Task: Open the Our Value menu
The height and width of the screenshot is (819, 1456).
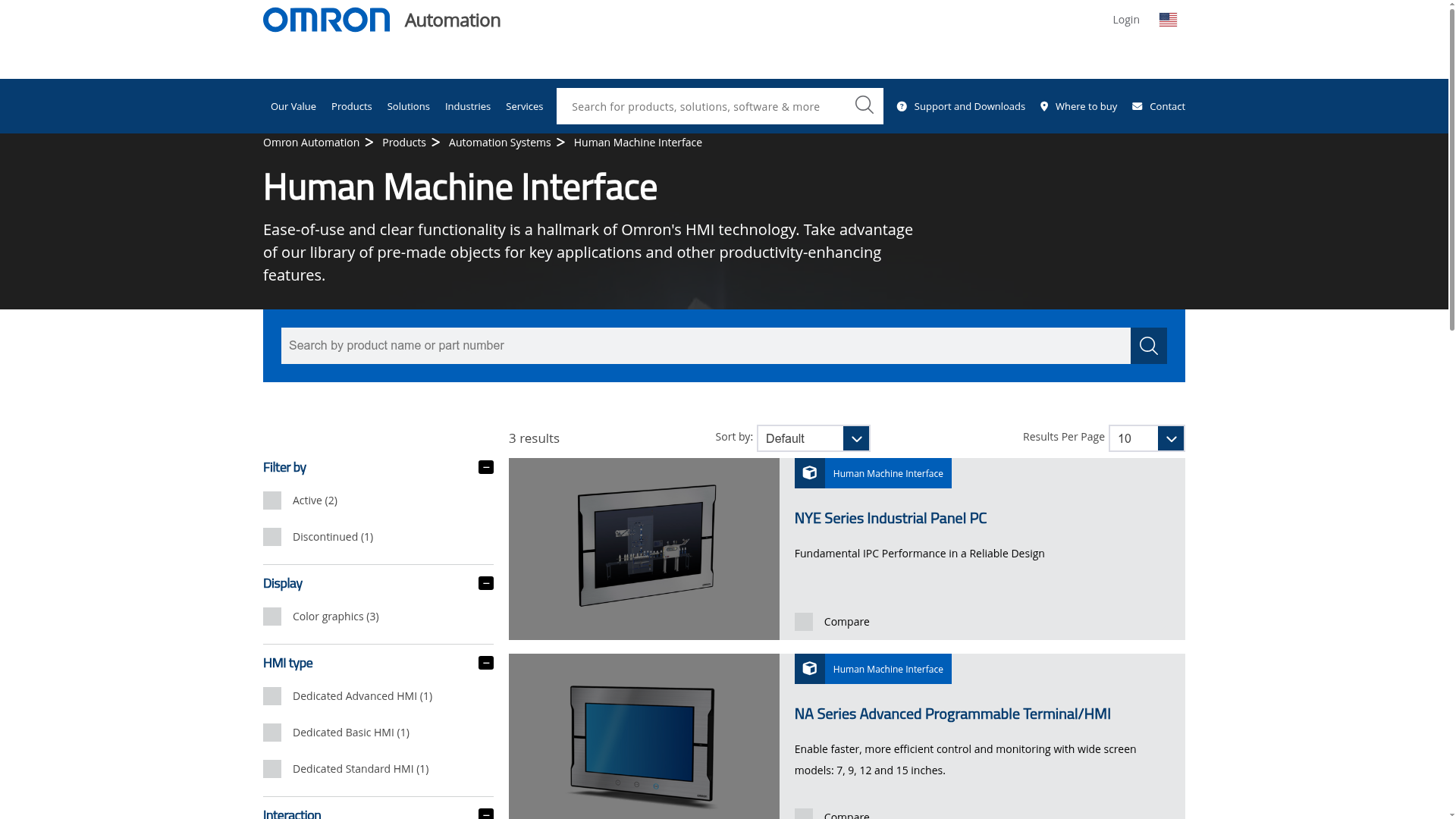Action: (293, 106)
